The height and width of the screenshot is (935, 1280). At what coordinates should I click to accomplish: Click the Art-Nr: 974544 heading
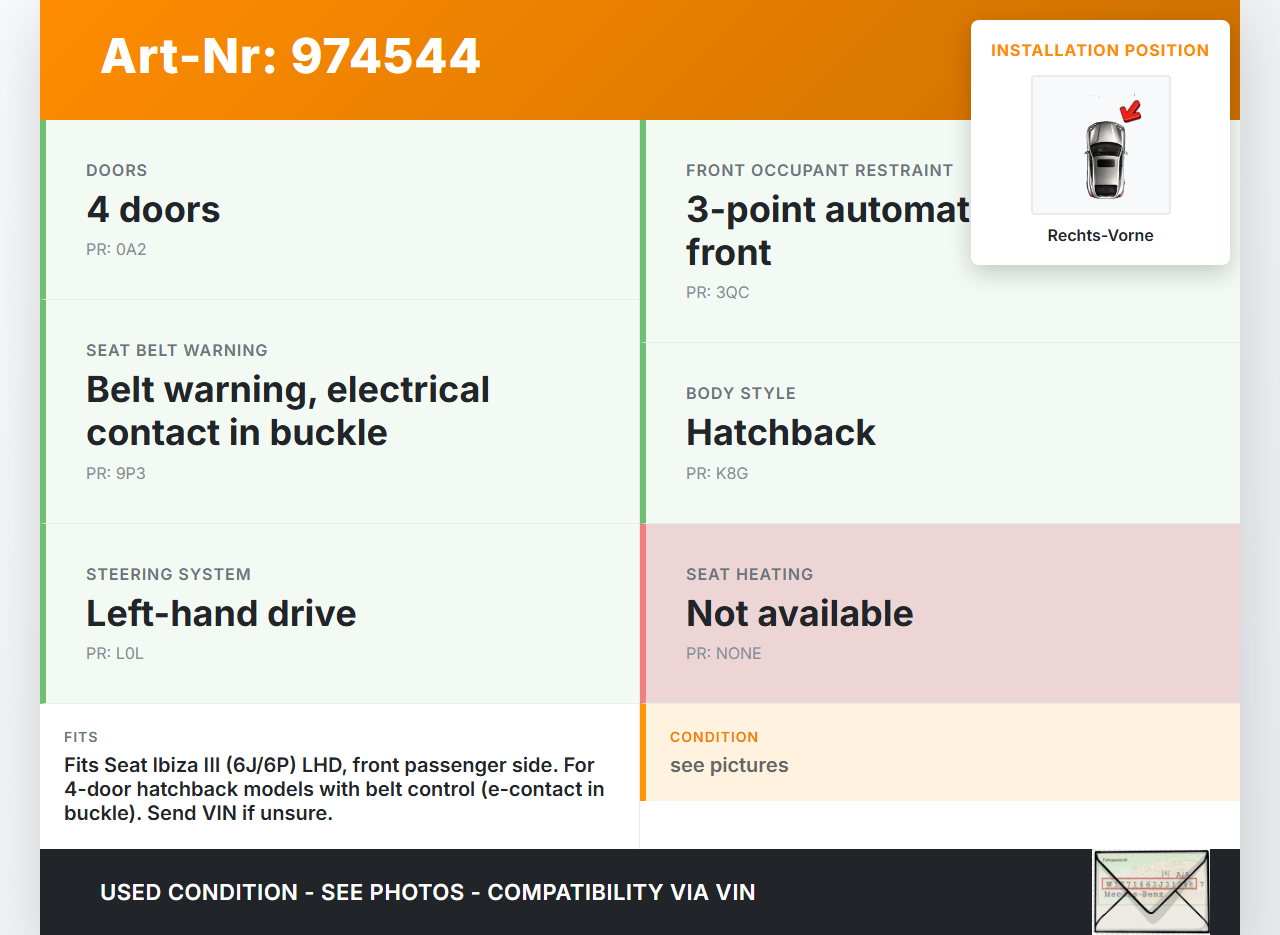(290, 56)
